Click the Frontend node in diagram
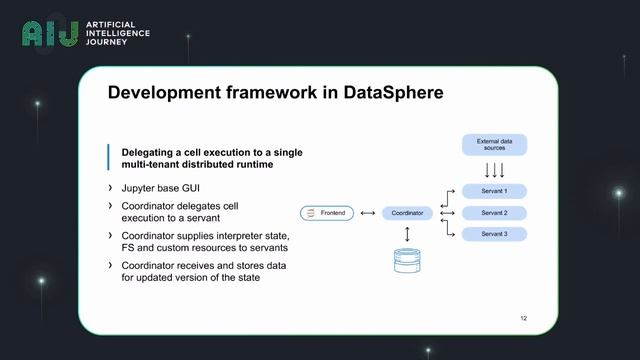640x360 pixels. coord(327,213)
